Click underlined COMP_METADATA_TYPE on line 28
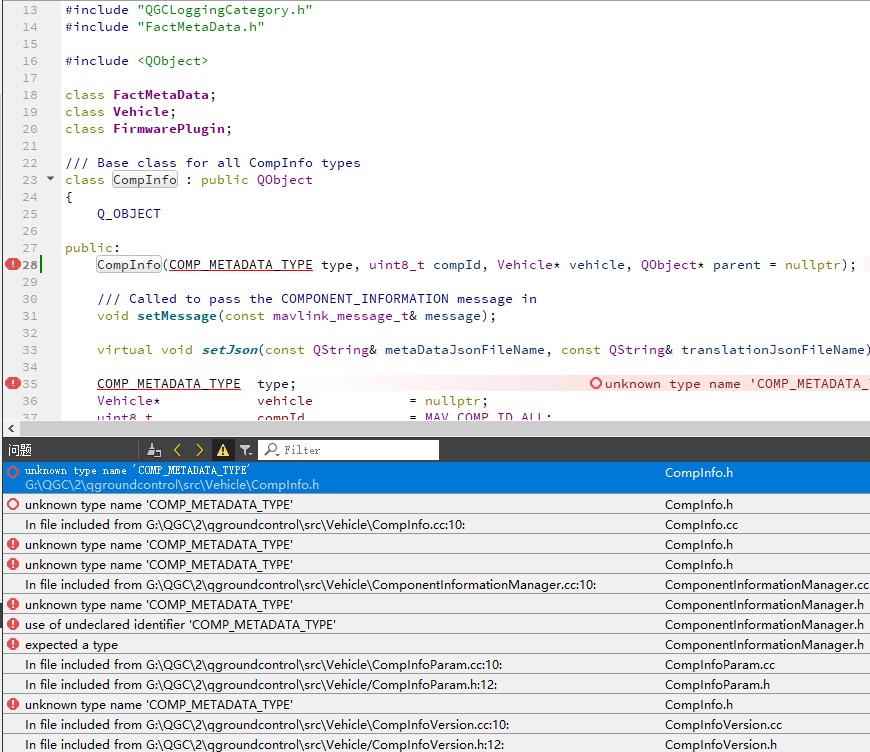 [240, 265]
